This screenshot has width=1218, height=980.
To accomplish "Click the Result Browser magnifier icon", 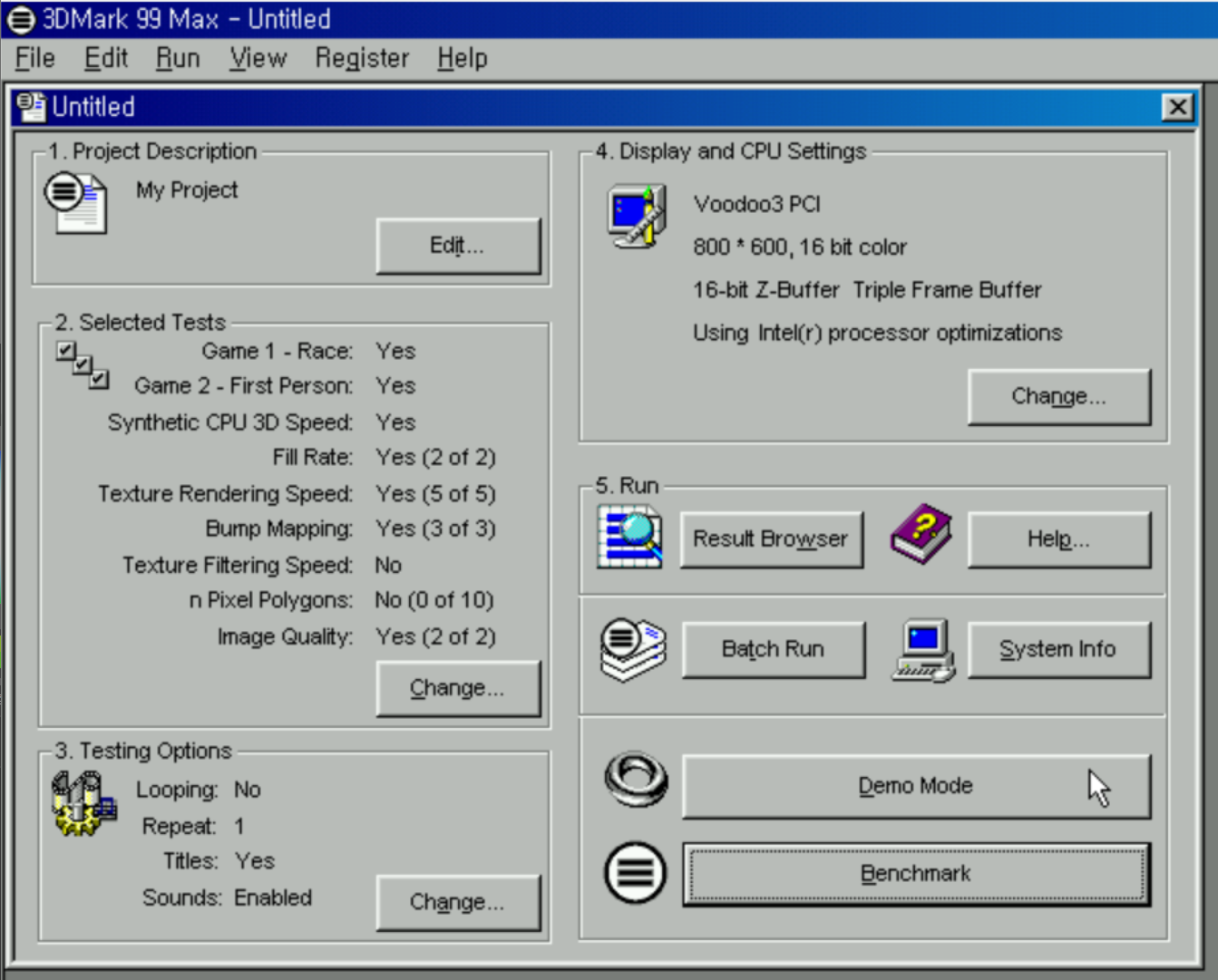I will pos(629,538).
